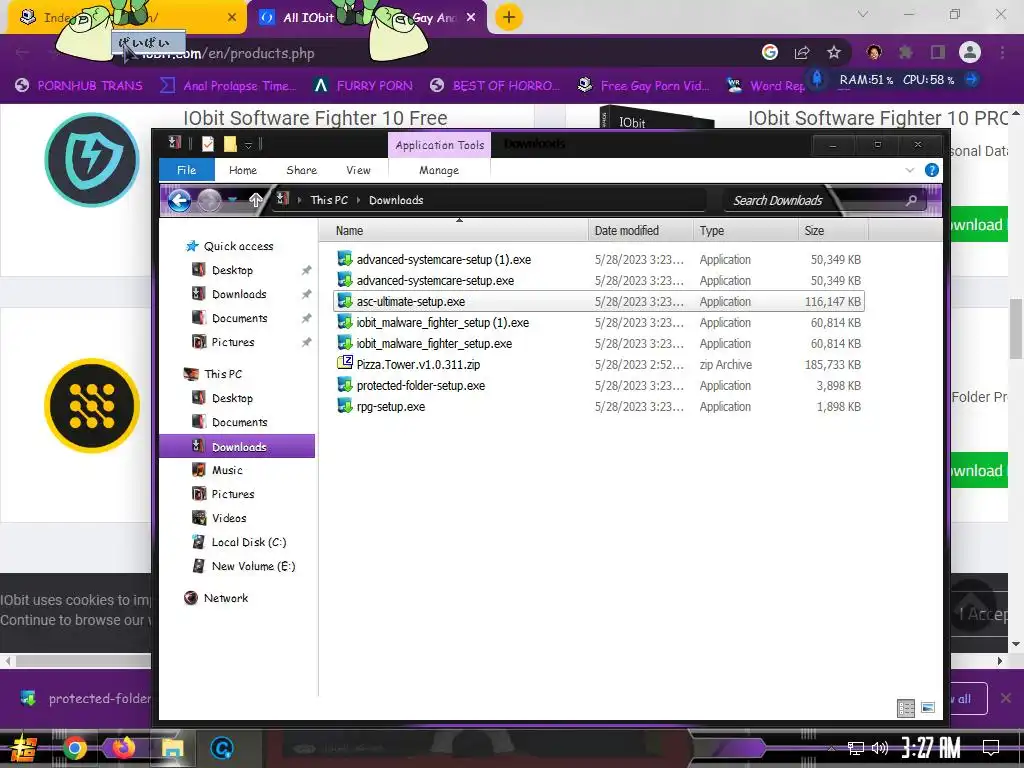
Task: Open File Explorer taskbar icon
Action: point(172,748)
